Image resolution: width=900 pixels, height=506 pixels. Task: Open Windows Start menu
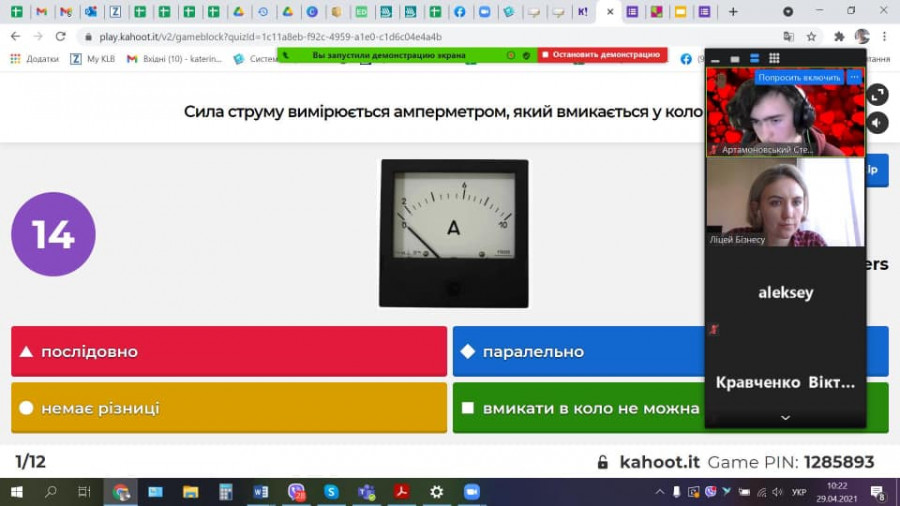point(16,492)
